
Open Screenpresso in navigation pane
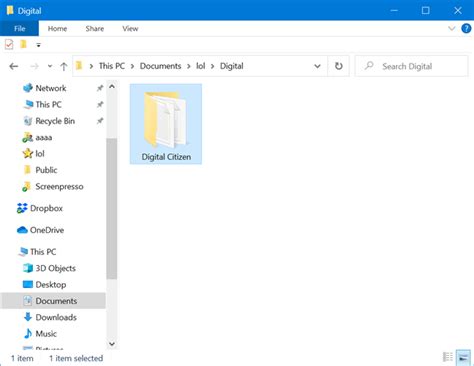click(59, 186)
